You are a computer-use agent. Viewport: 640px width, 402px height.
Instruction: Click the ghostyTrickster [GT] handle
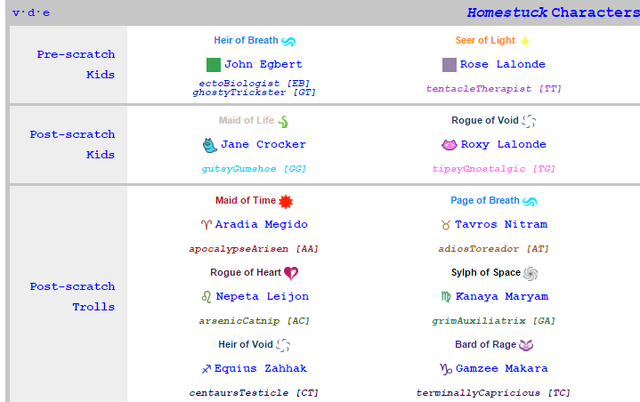[x=254, y=93]
